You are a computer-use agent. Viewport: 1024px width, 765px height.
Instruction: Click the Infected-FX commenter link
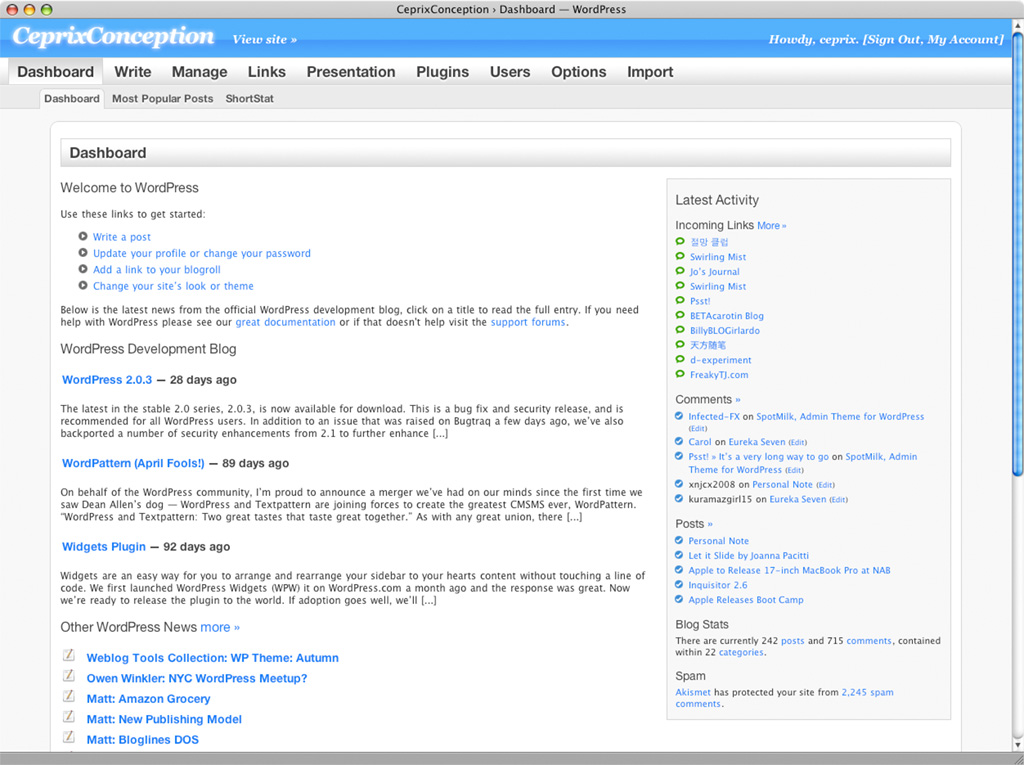coord(714,416)
